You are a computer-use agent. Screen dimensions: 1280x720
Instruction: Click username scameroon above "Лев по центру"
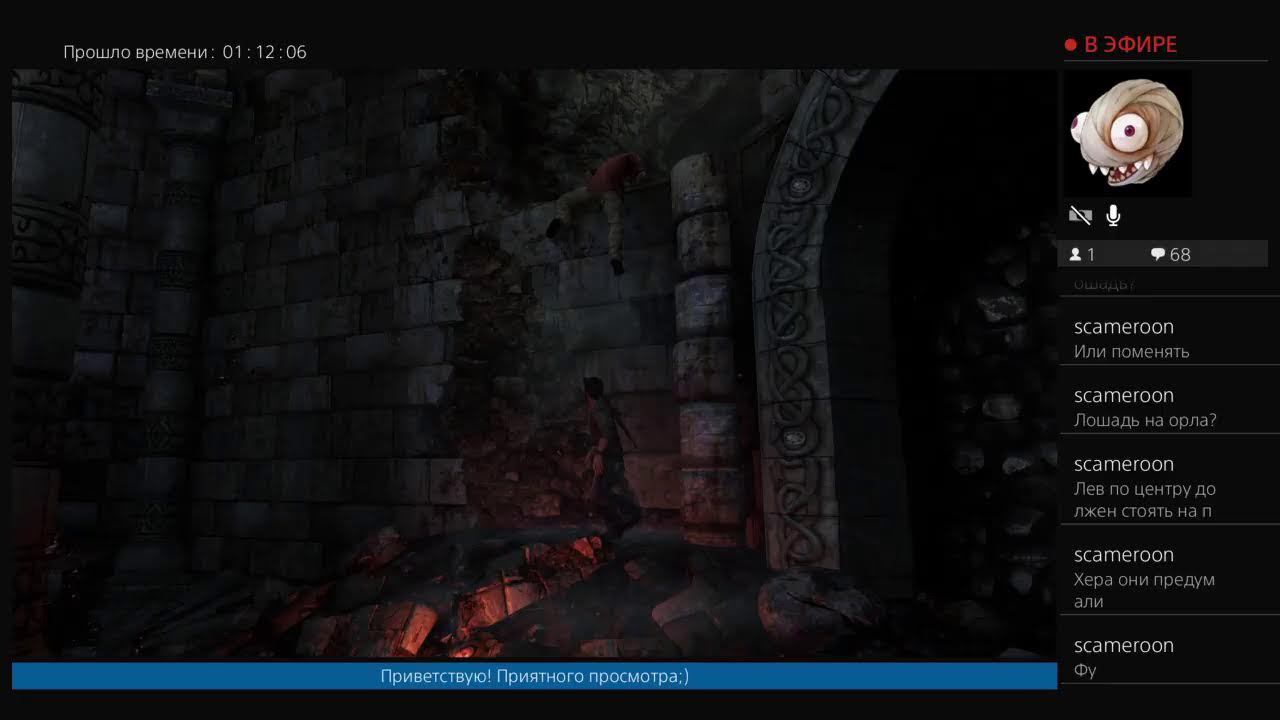(x=1124, y=464)
